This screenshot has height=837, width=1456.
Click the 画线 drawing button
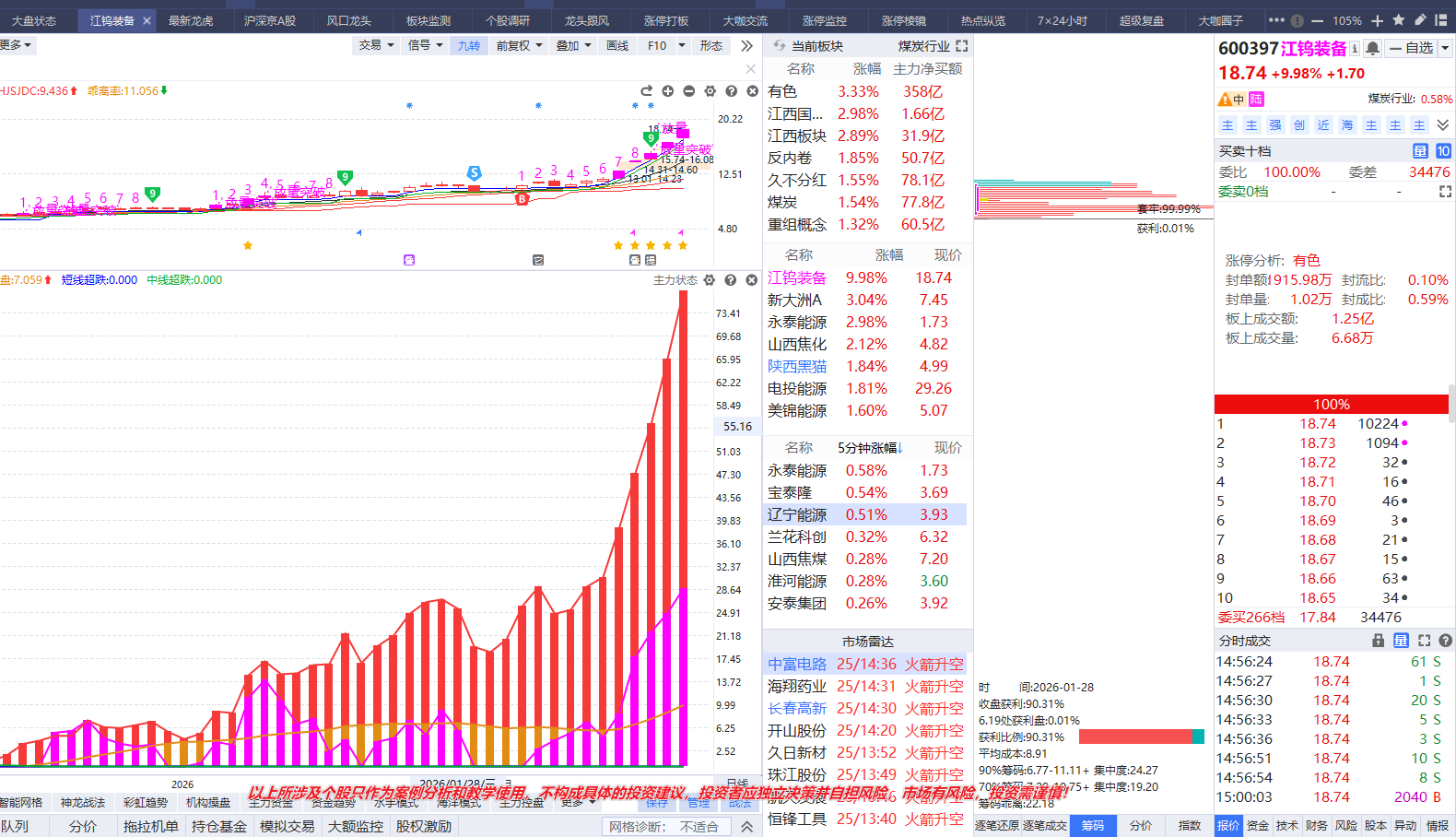616,46
